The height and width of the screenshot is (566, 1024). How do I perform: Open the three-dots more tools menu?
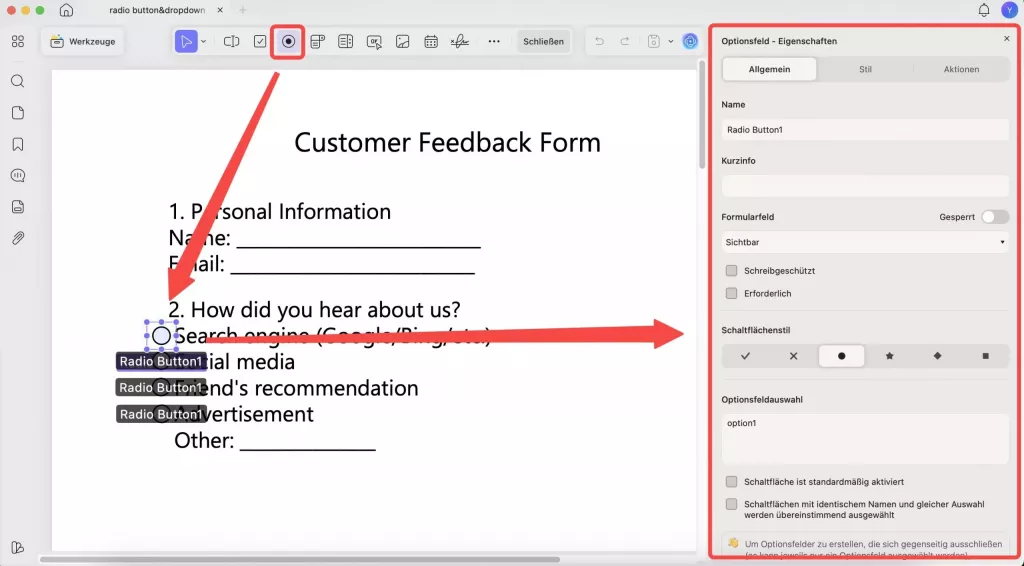click(x=494, y=41)
